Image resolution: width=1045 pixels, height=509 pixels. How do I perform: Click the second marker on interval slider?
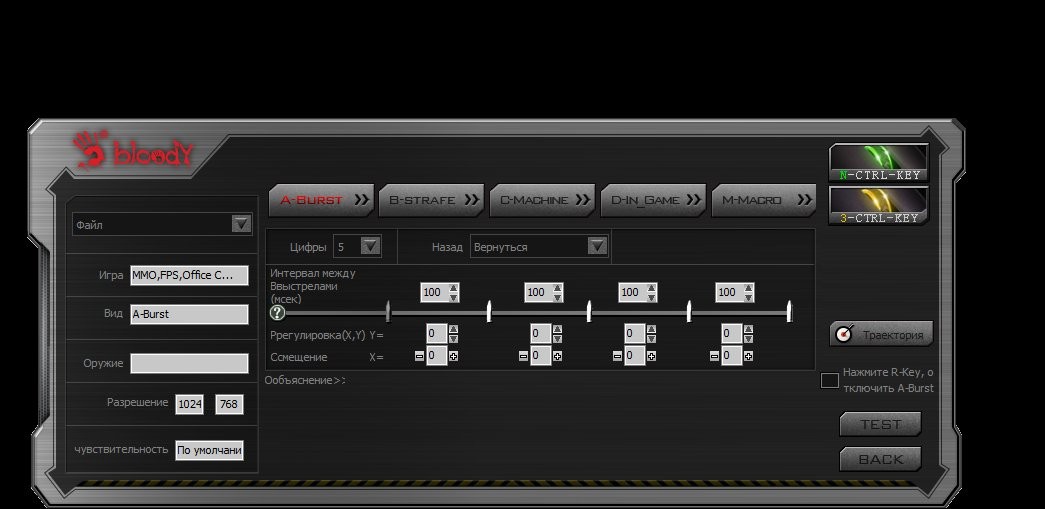click(488, 312)
